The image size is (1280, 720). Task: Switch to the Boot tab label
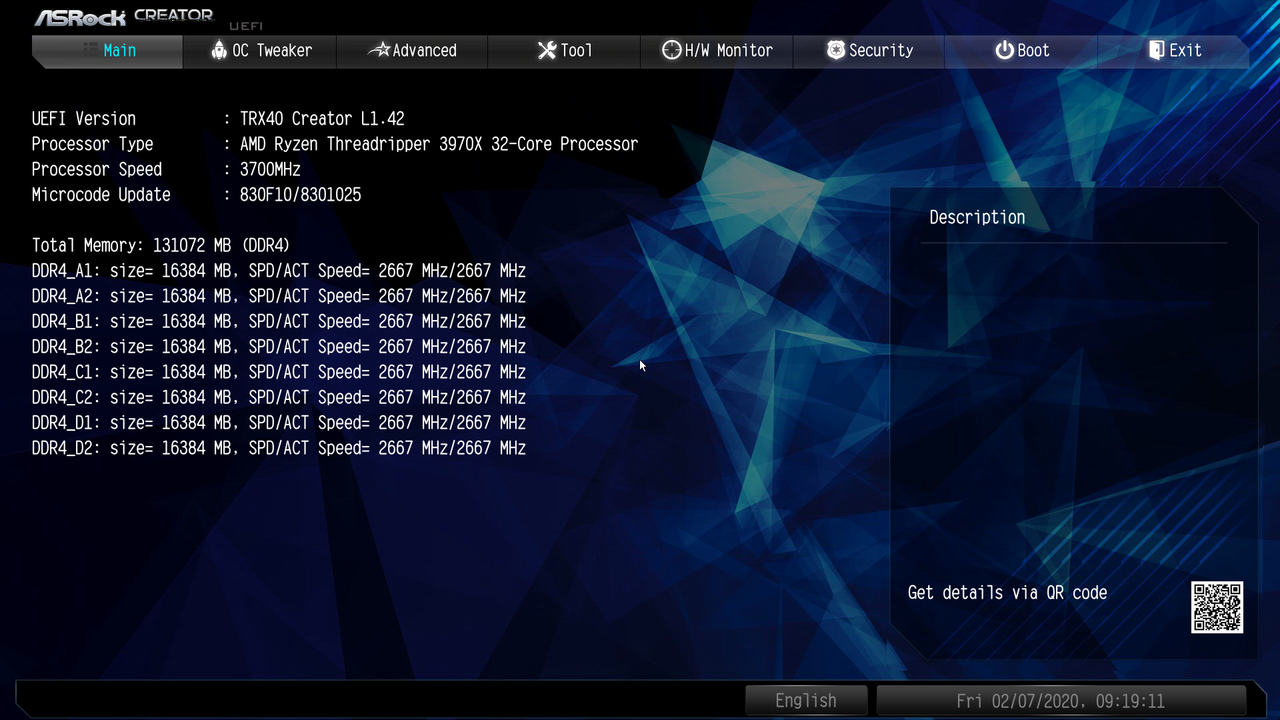(1034, 50)
